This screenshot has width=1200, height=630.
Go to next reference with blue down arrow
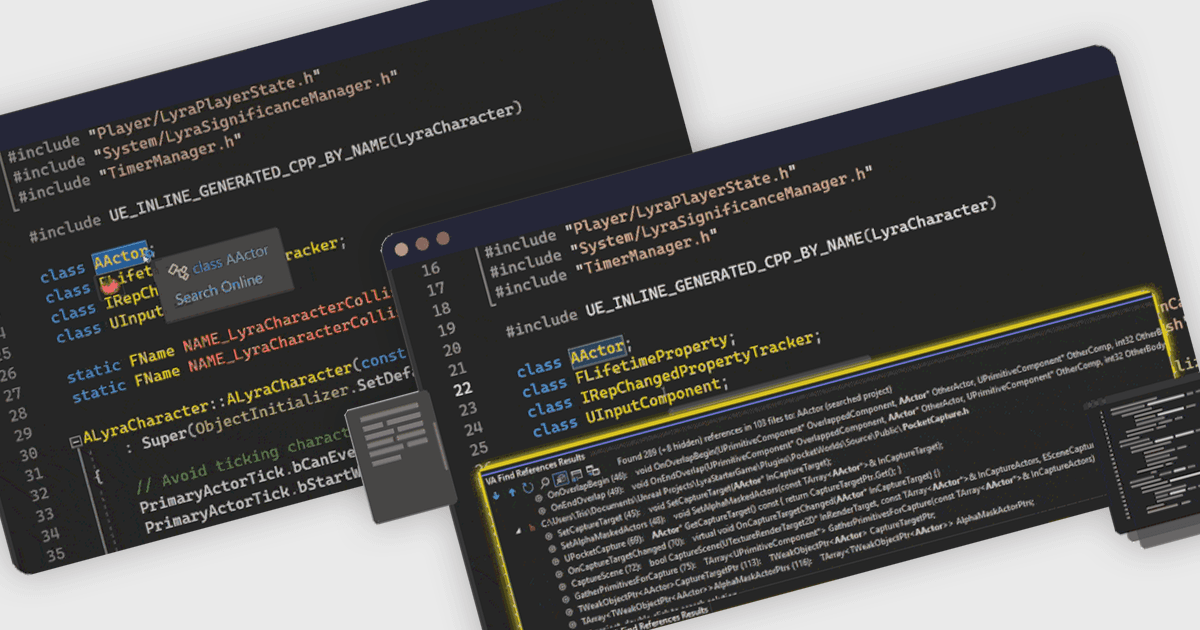[496, 495]
